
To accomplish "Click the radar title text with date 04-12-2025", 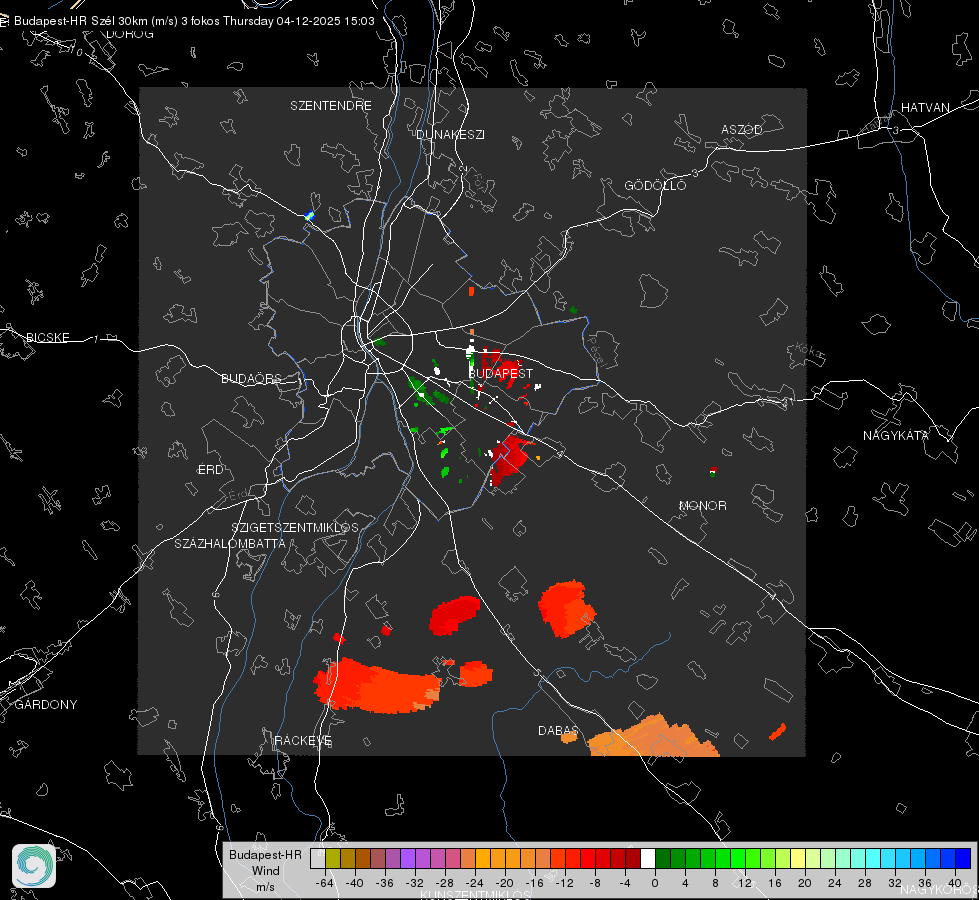I will pos(194,21).
